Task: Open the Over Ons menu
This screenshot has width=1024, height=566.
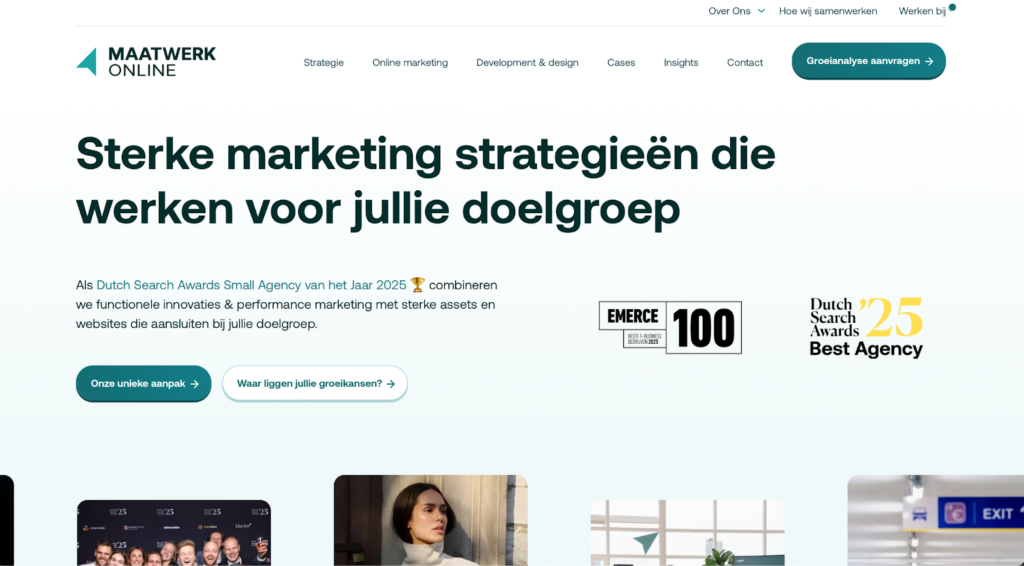Action: point(729,10)
